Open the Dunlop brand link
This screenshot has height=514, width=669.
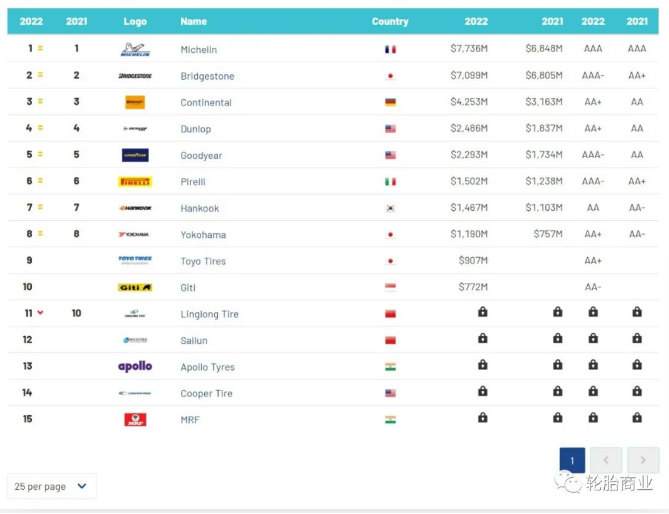coord(195,129)
